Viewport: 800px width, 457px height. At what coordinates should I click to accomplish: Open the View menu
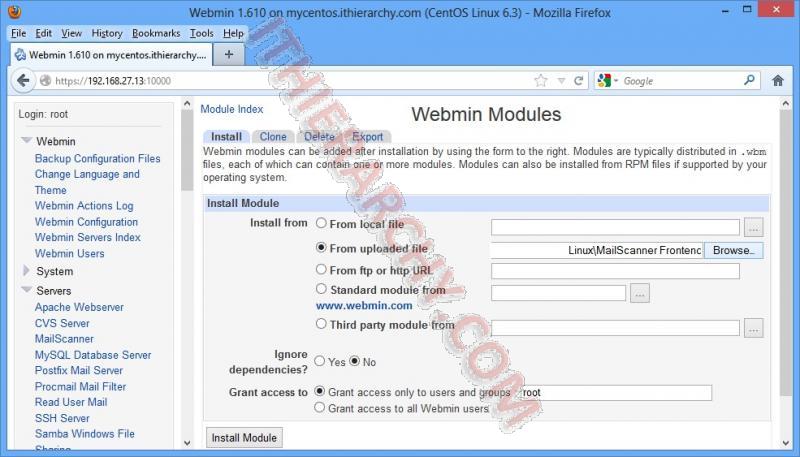[x=71, y=33]
